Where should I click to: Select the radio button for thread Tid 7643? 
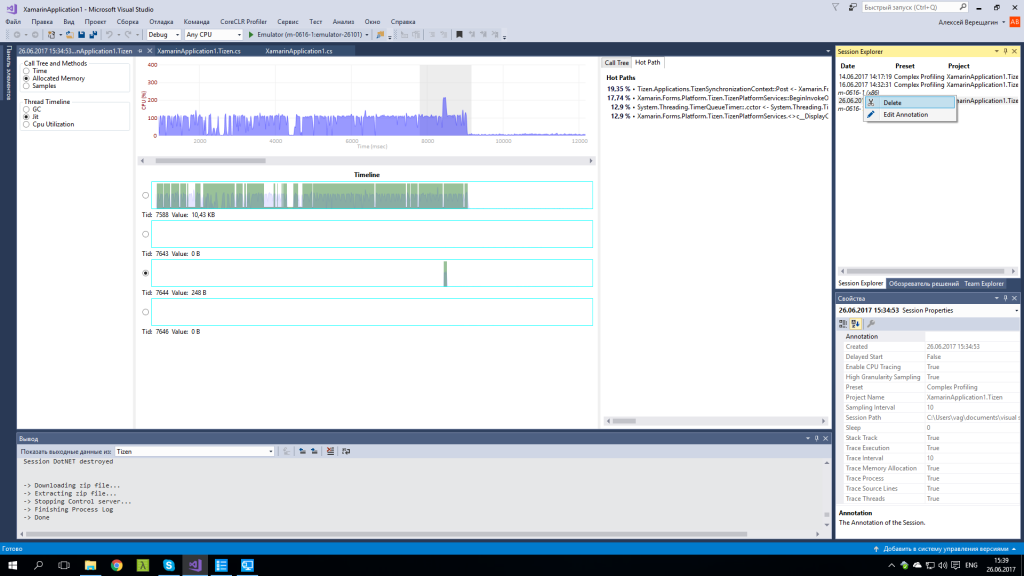pyautogui.click(x=146, y=234)
